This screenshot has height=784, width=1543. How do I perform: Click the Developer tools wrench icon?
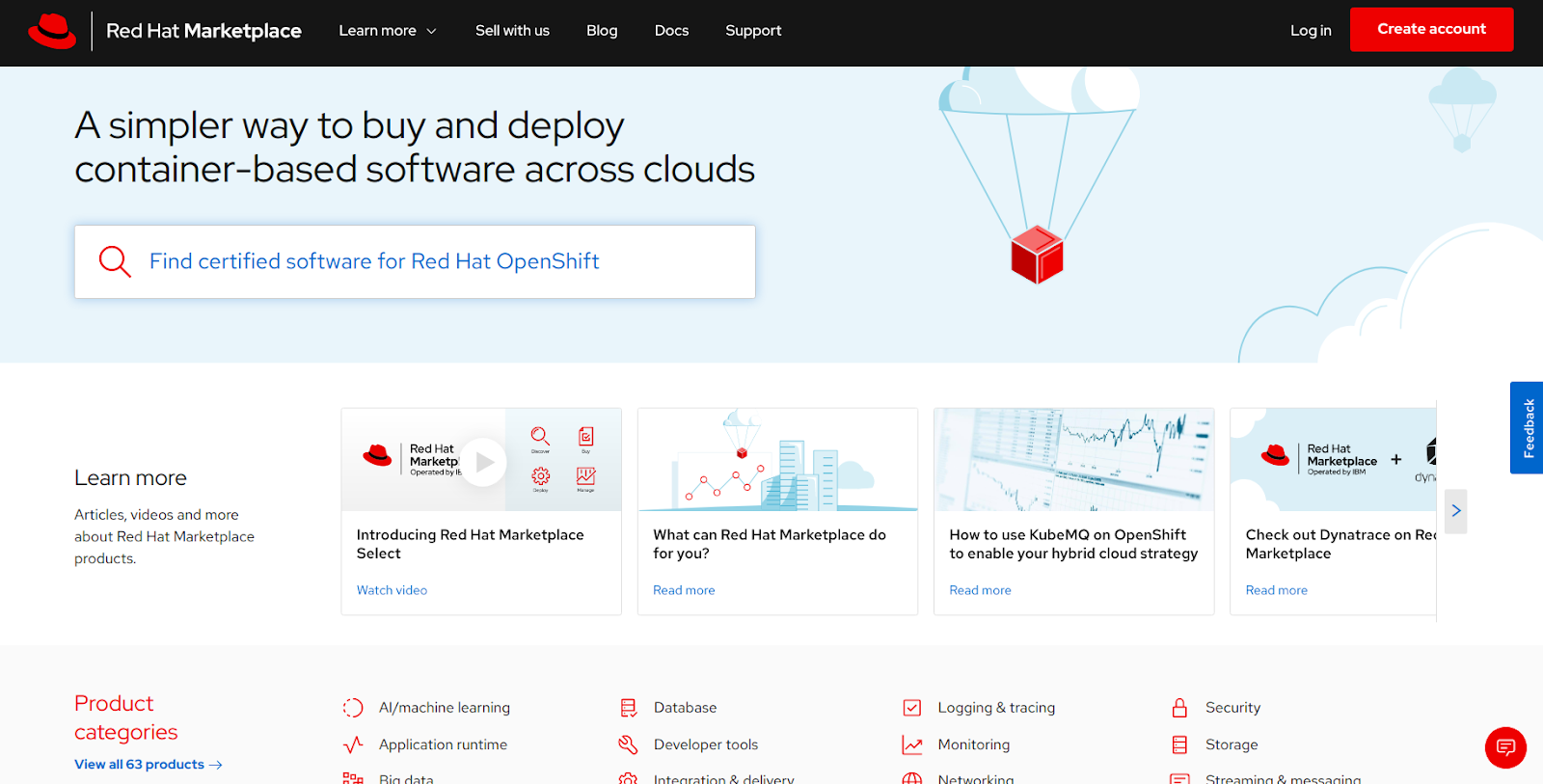pyautogui.click(x=629, y=744)
